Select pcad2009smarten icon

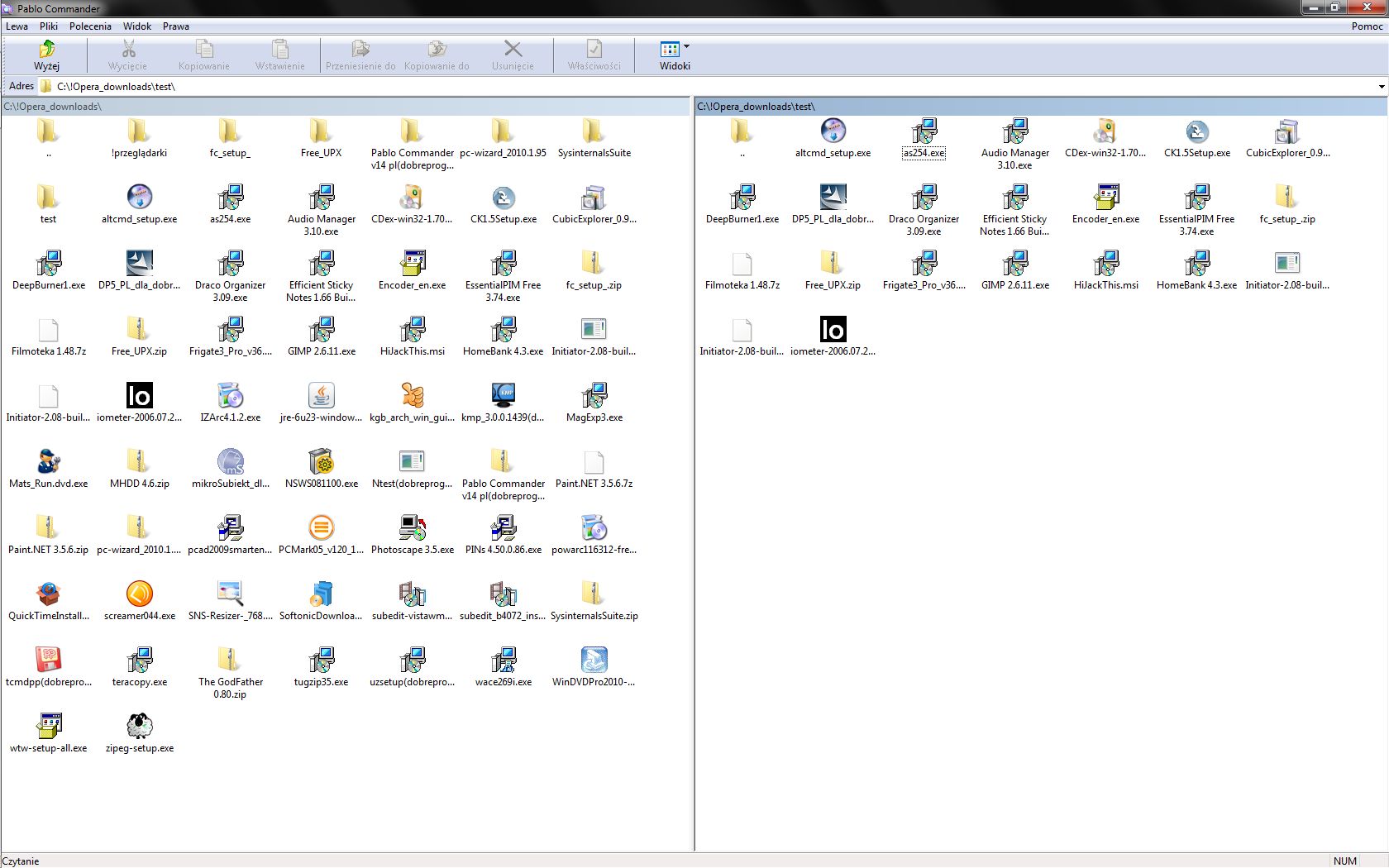point(230,528)
